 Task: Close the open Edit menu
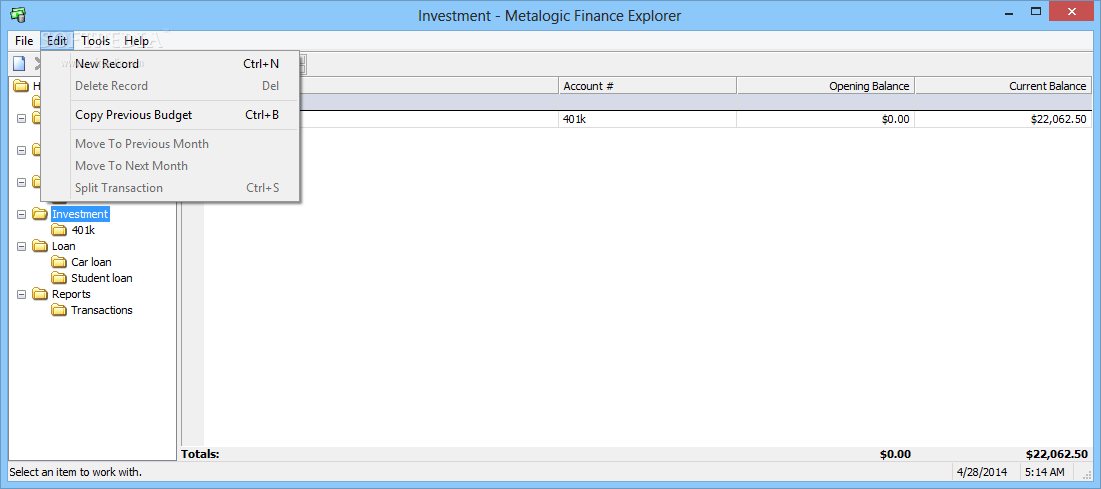coord(57,41)
